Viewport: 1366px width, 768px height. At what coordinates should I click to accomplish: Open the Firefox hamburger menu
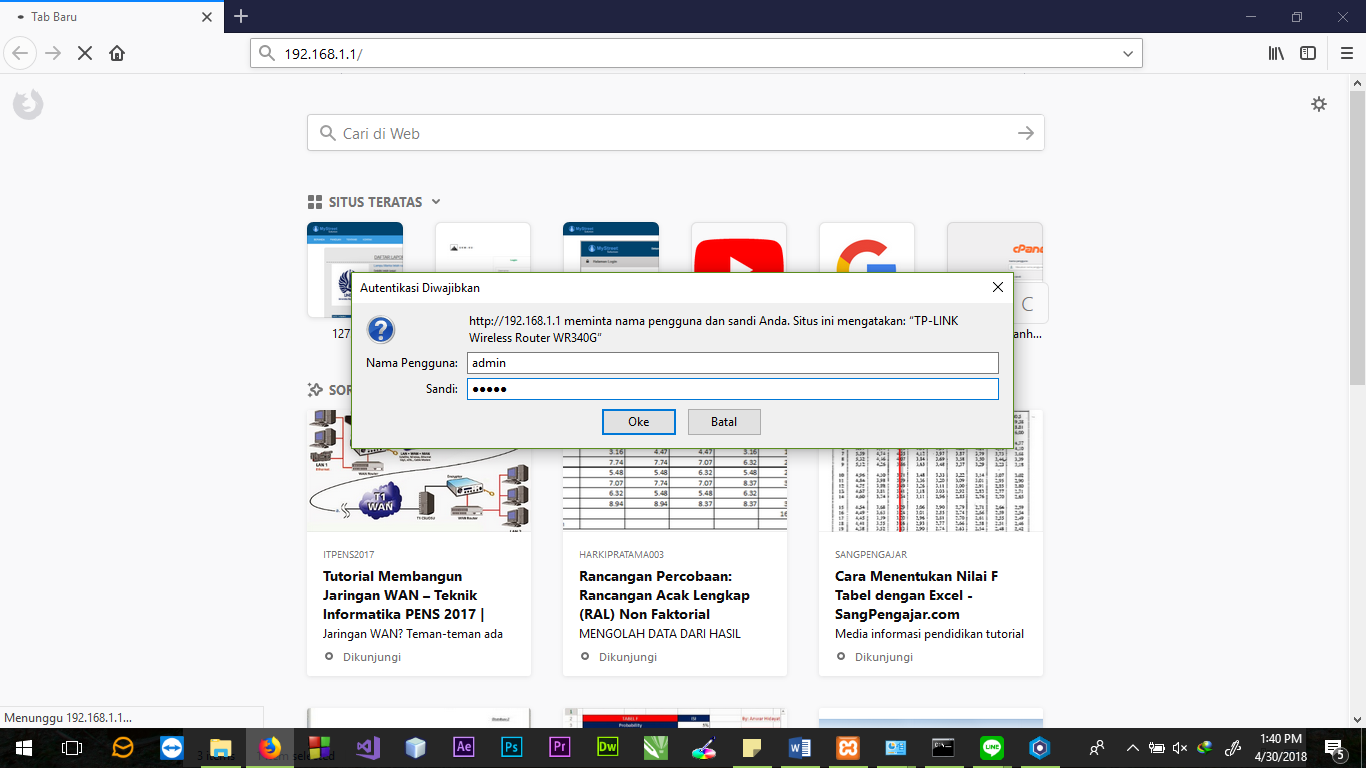(1347, 53)
